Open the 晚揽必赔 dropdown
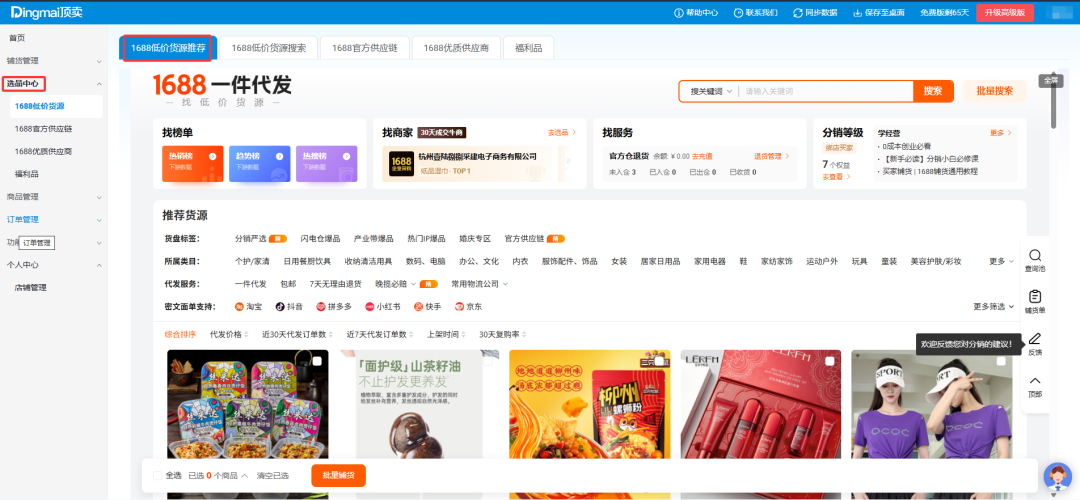Image resolution: width=1080 pixels, height=500 pixels. pos(396,284)
